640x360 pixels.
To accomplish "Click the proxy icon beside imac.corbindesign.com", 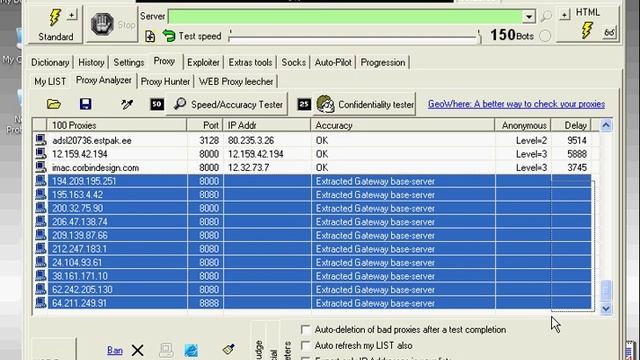I will [40, 167].
